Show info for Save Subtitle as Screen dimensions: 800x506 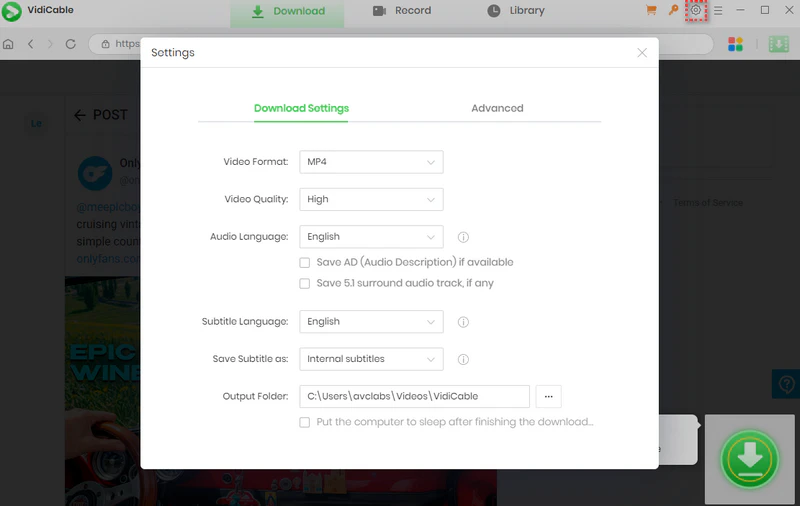click(x=463, y=360)
